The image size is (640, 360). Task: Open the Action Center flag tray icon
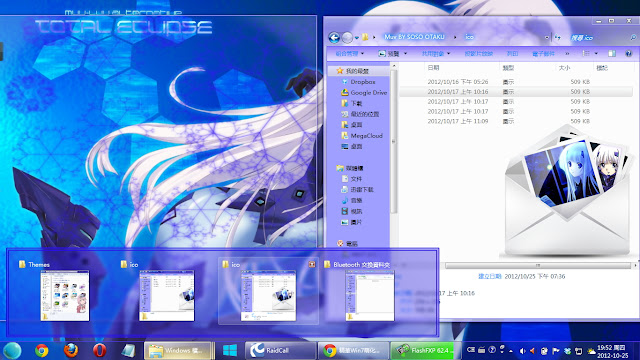click(556, 351)
